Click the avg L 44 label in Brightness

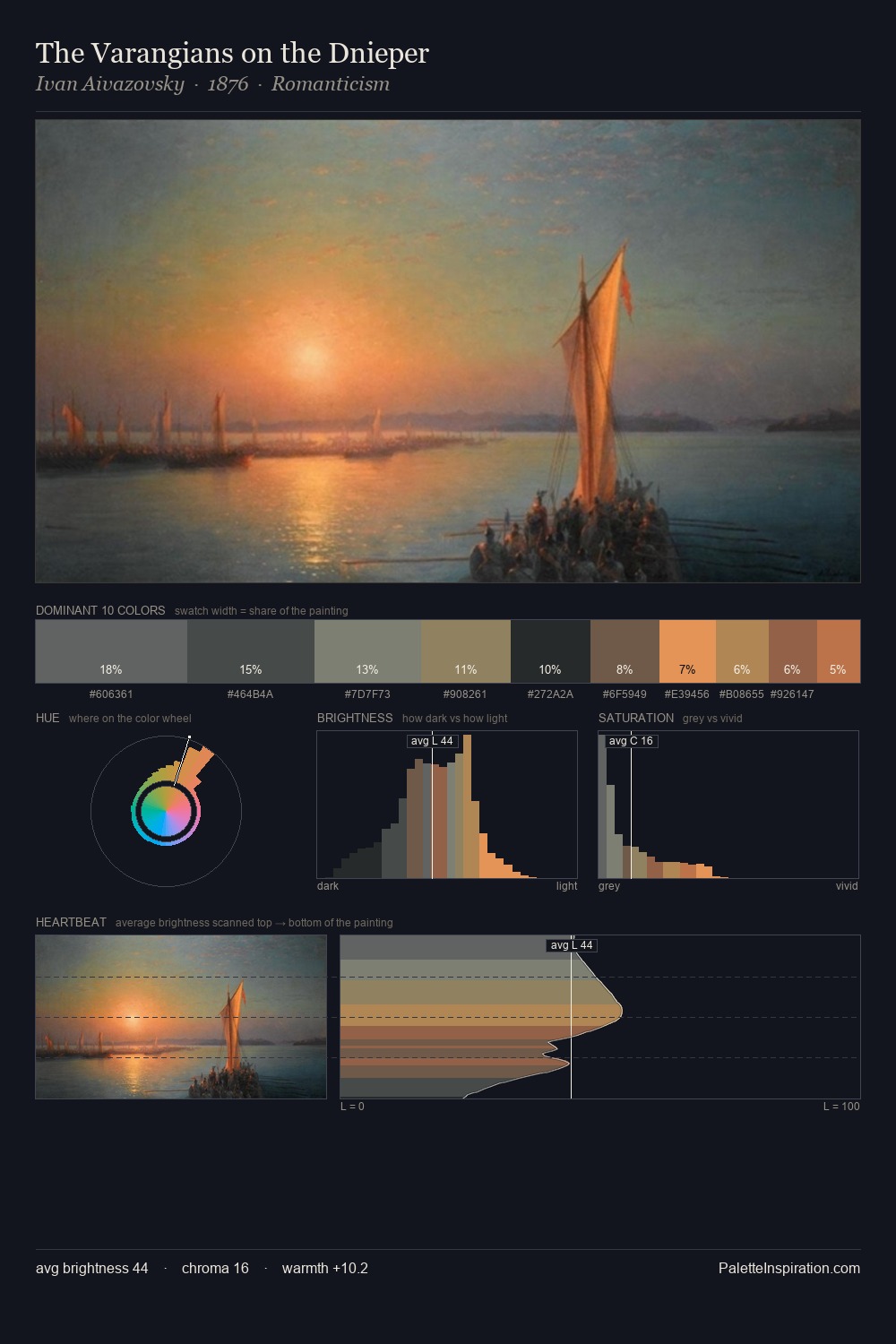[432, 741]
